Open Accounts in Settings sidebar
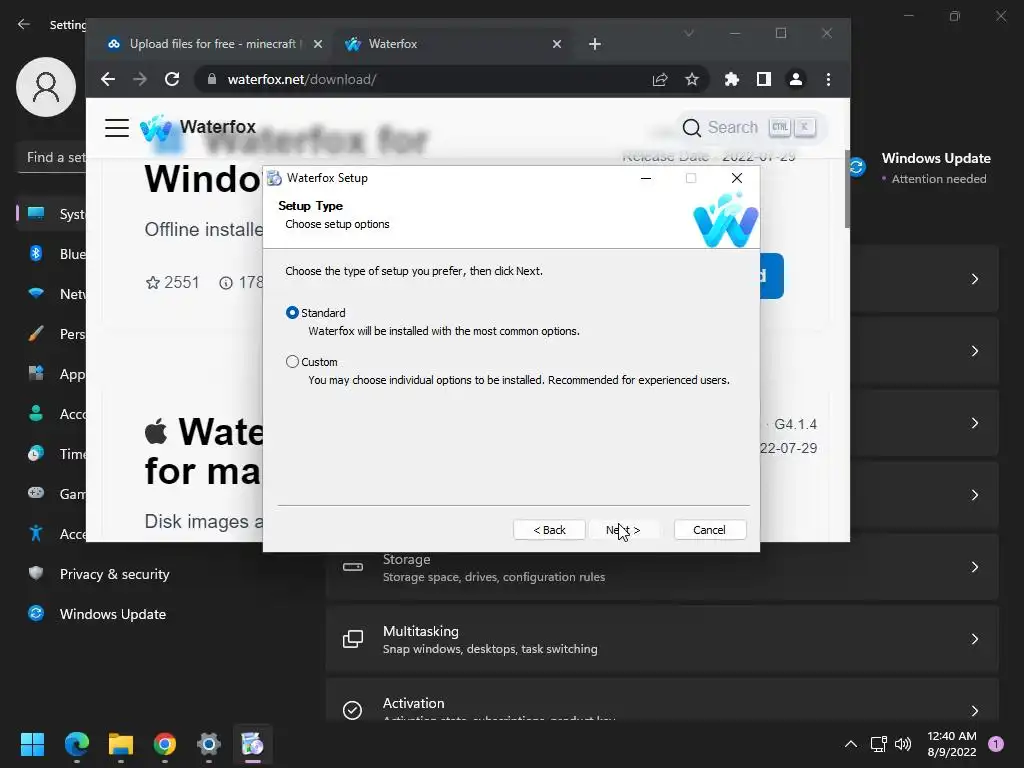The image size is (1024, 768). (x=51, y=414)
